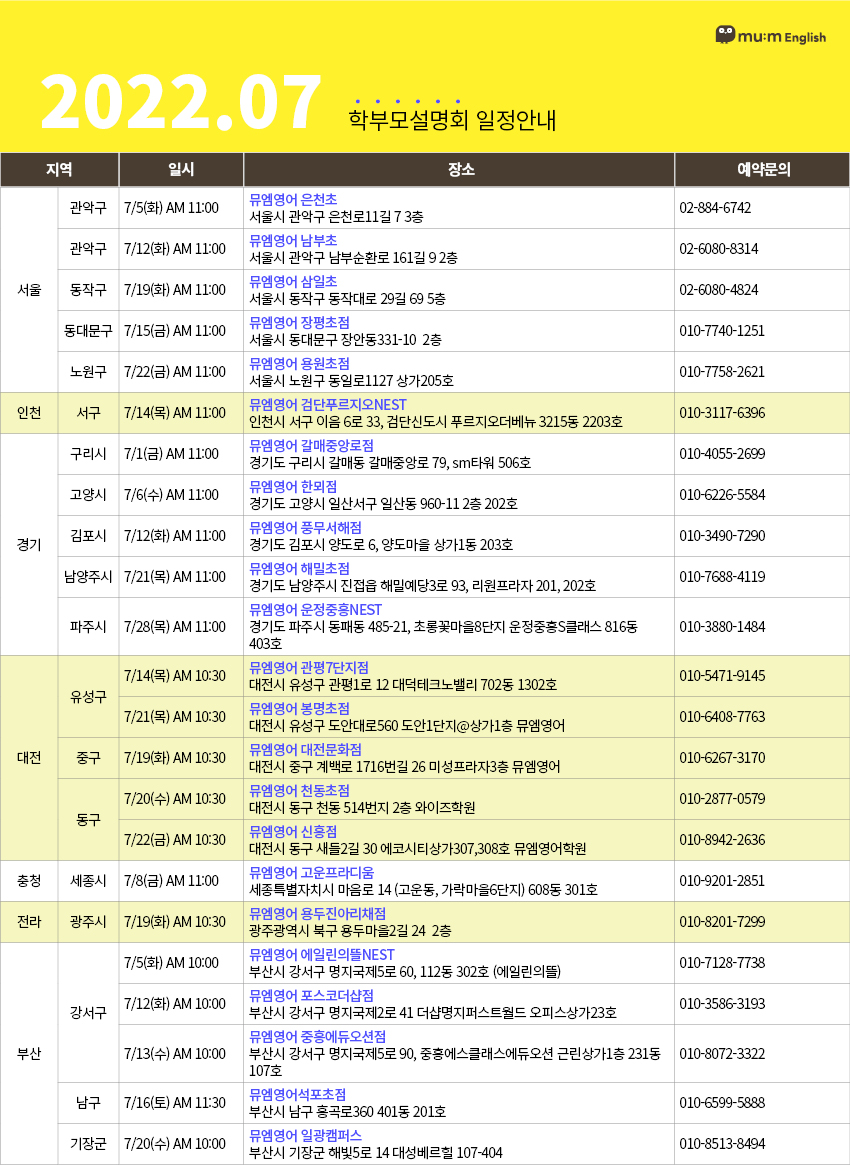This screenshot has height=1165, width=850.
Task: Open the 뮤엠영어 천동초점 link
Action: [299, 789]
